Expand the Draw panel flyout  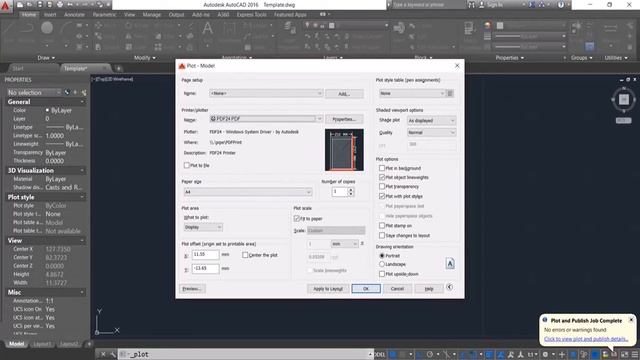[x=46, y=58]
